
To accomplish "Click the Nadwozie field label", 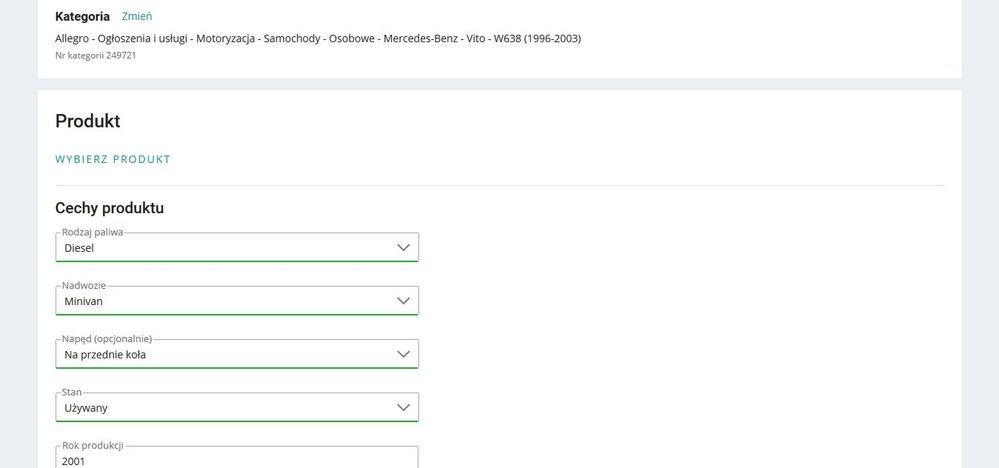I will tap(84, 285).
